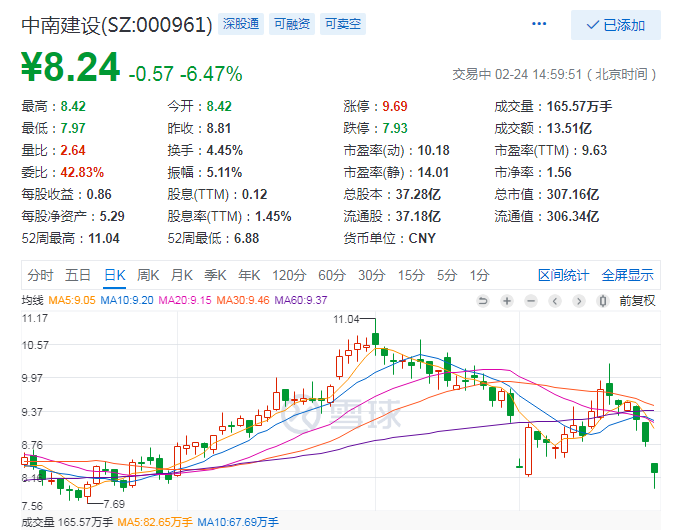Click the 区间统计 link
The height and width of the screenshot is (530, 682).
point(565,275)
